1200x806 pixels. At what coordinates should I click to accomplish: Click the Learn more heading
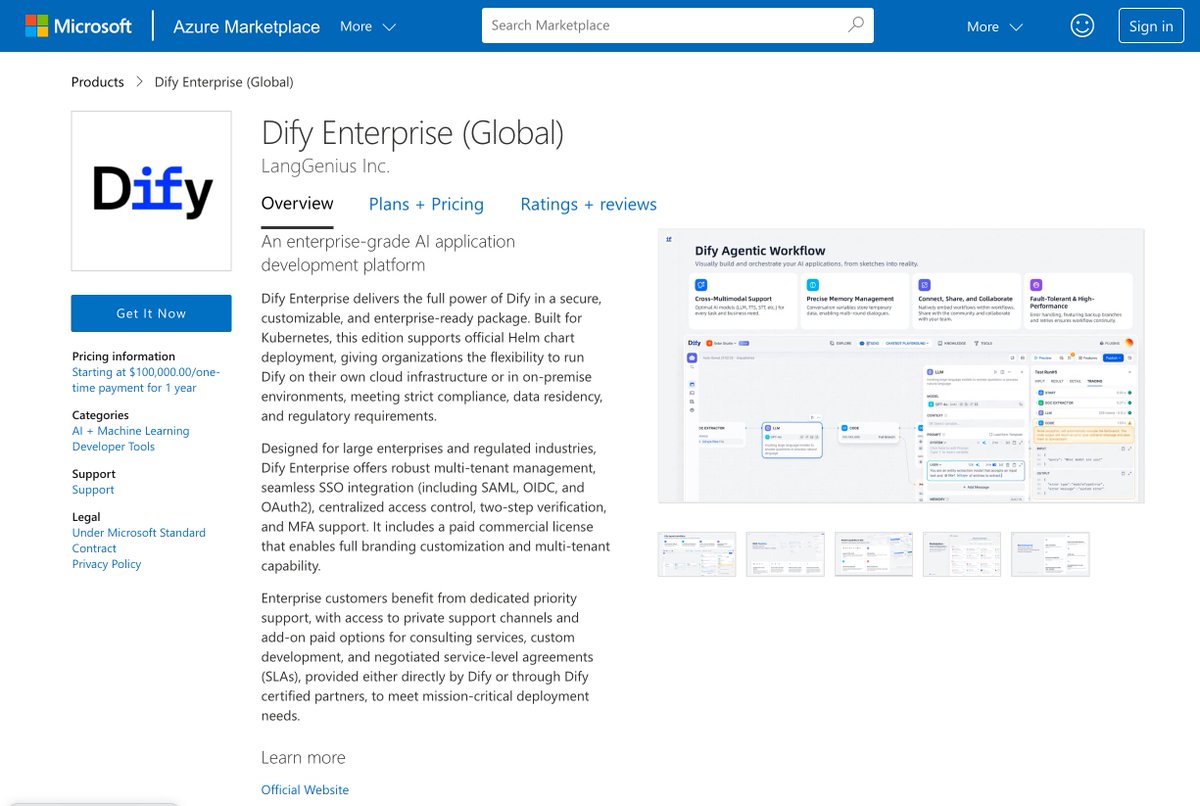click(x=303, y=758)
